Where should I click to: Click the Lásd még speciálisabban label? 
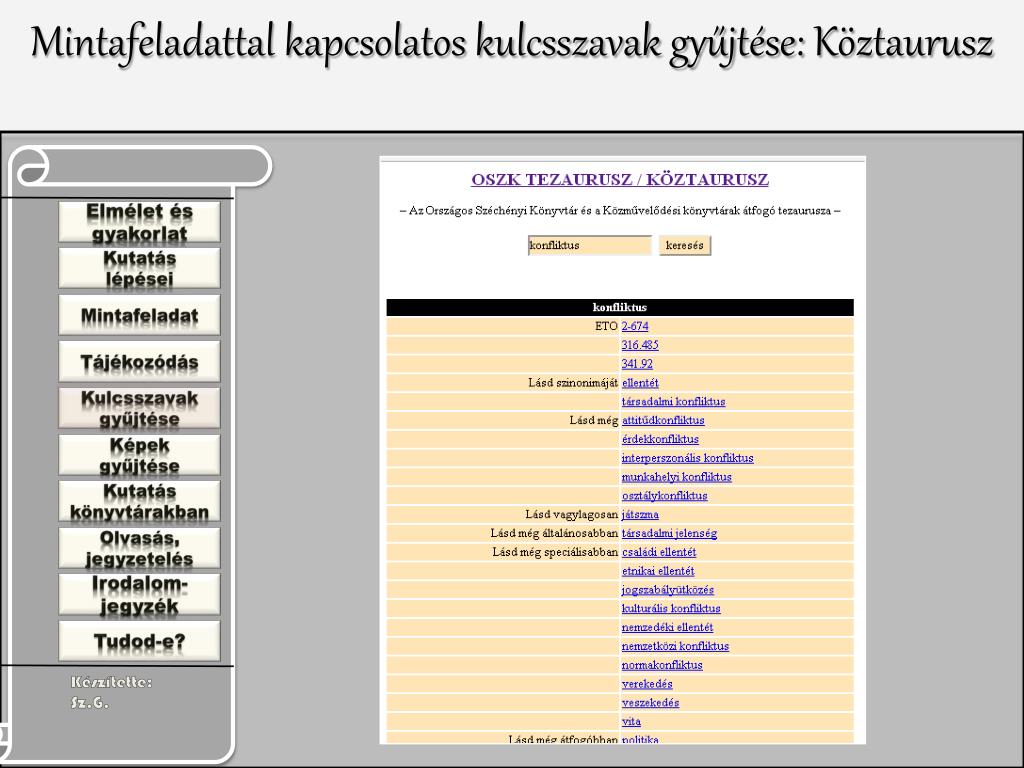click(x=555, y=552)
